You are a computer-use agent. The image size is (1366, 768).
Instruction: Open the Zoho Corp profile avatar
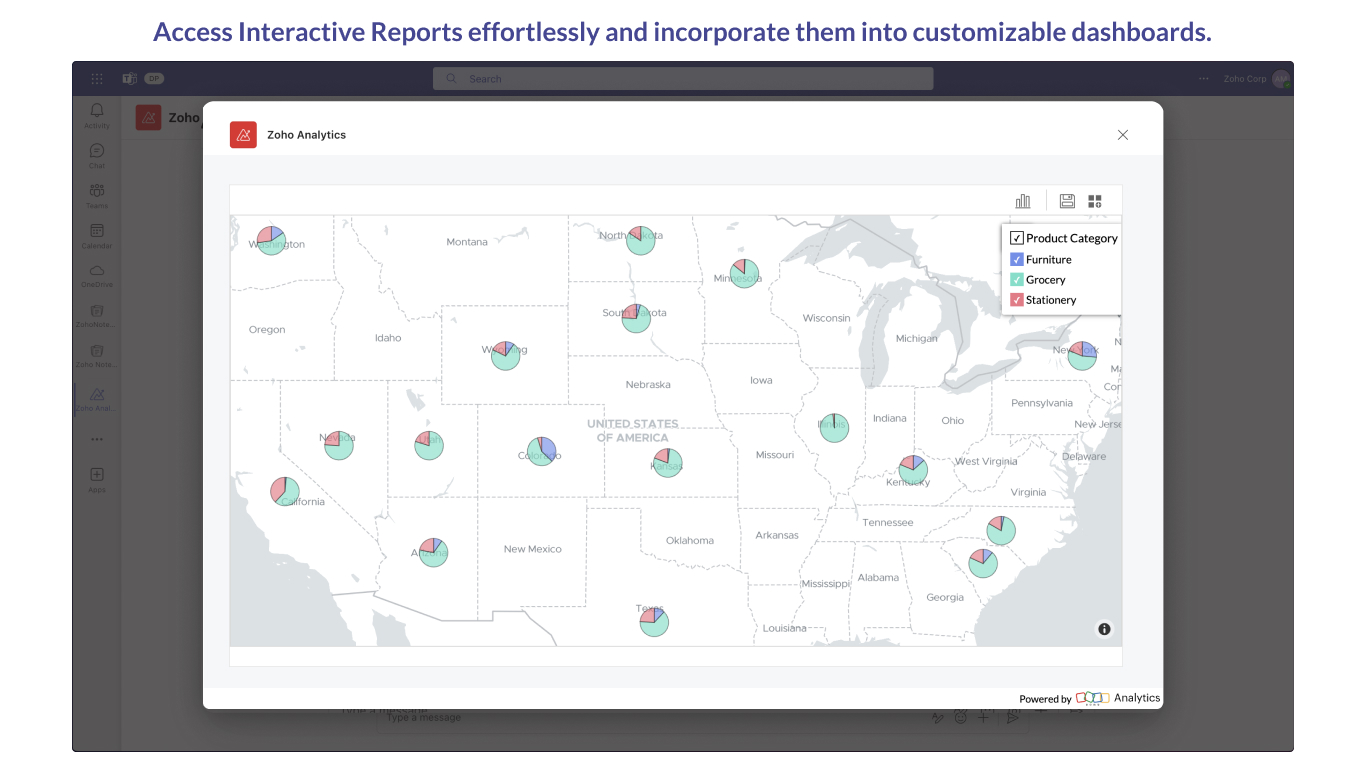coord(1281,79)
